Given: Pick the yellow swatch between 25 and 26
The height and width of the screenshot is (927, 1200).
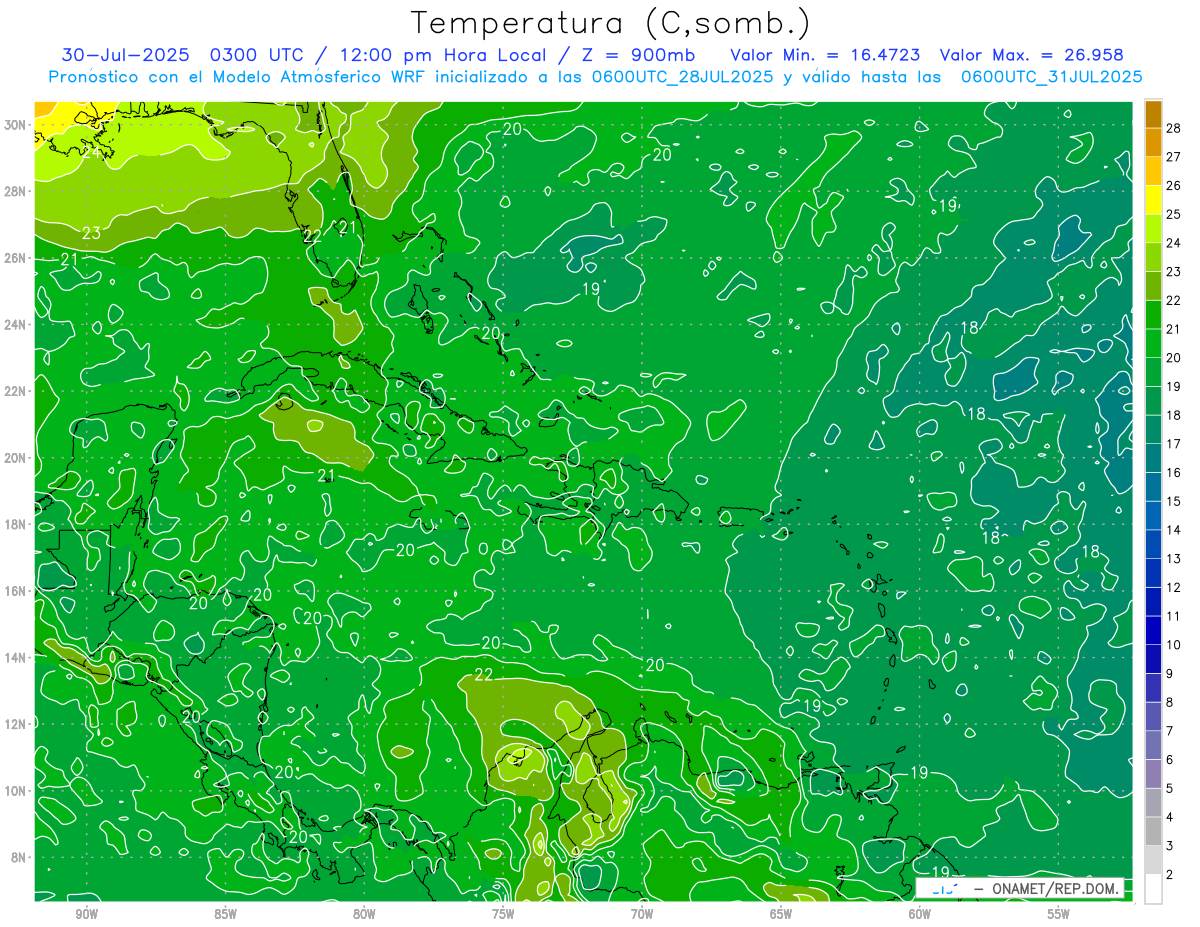Looking at the screenshot, I should click(1153, 201).
